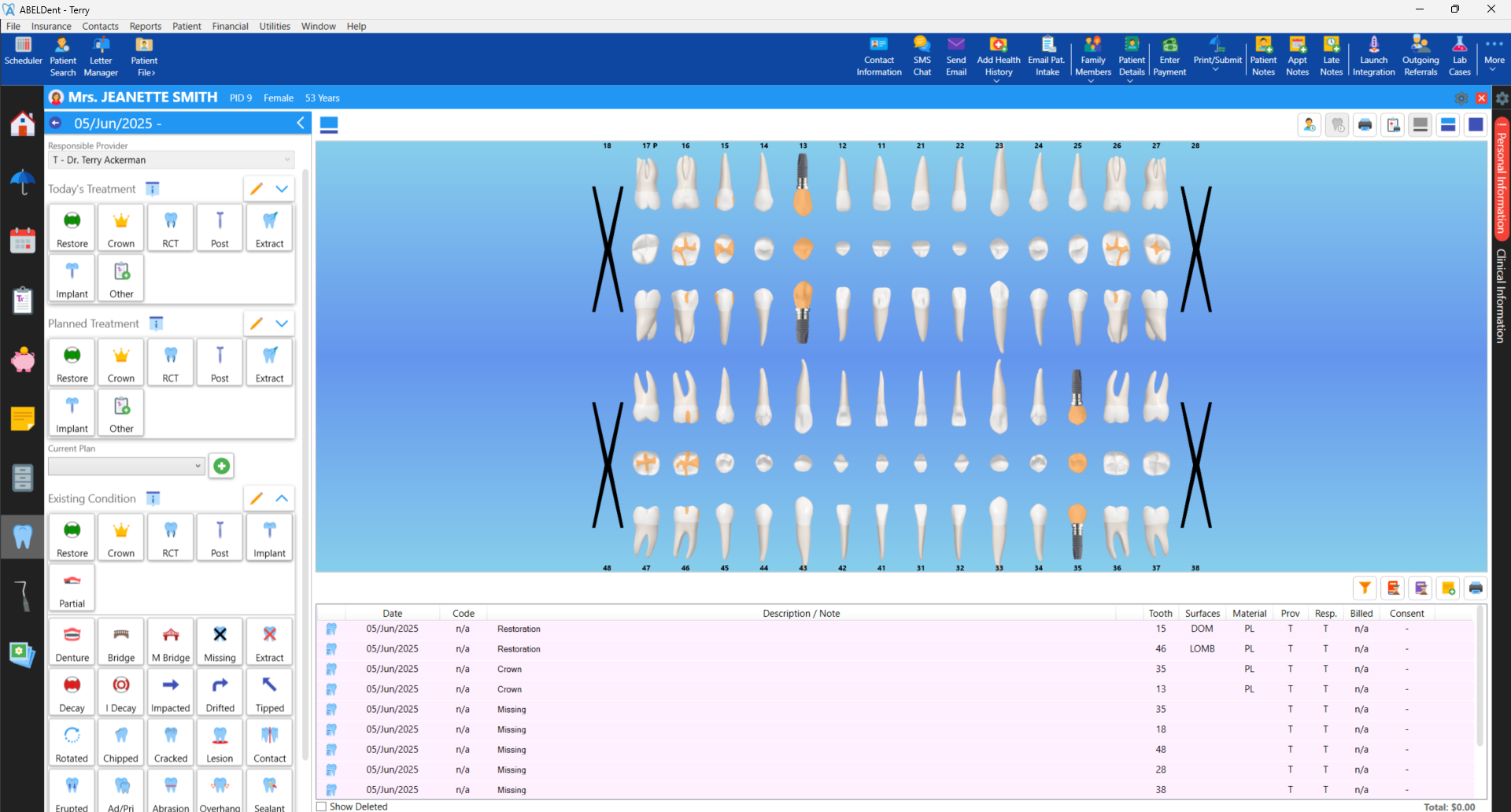Select the Implant tool under Planned Treatment
Viewport: 1511px width, 812px height.
[x=72, y=412]
